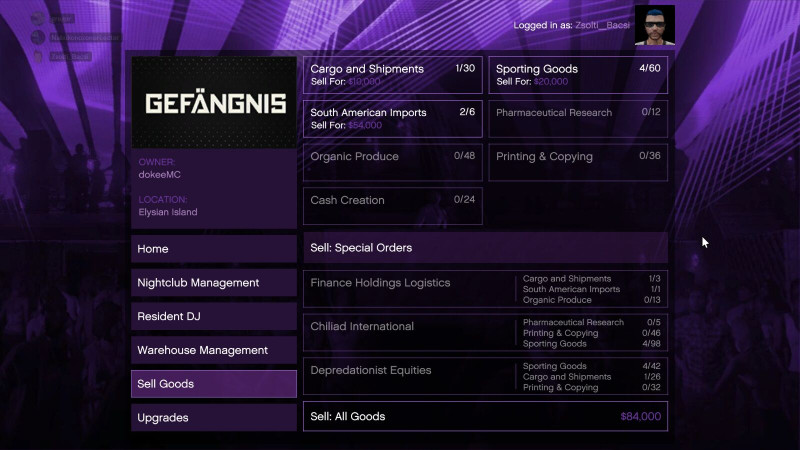This screenshot has height=450, width=800.
Task: Open Nightclub Management
Action: 214,283
